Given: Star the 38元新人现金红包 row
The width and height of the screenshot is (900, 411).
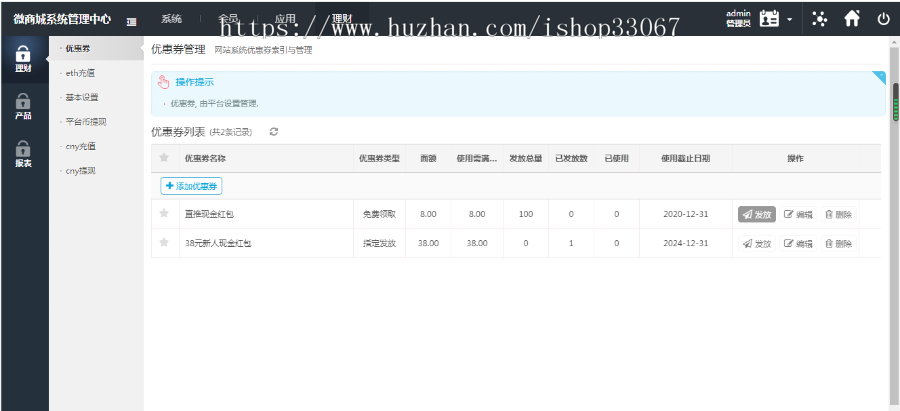Looking at the screenshot, I should pyautogui.click(x=164, y=242).
